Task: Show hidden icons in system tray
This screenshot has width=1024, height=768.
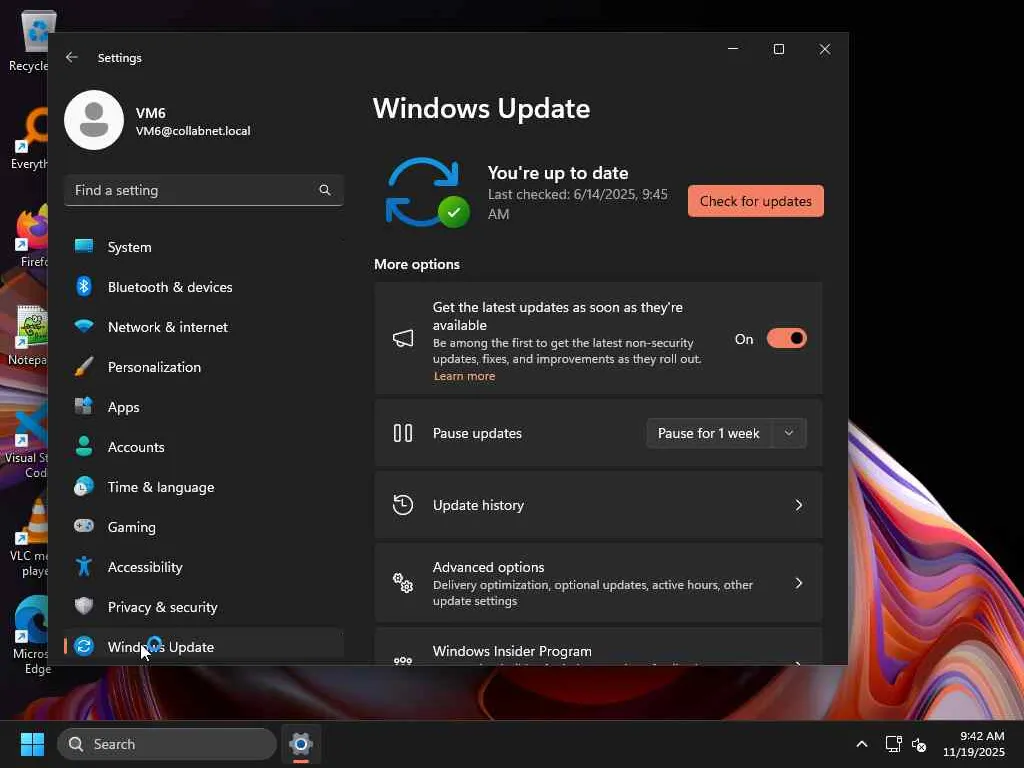Action: click(862, 744)
